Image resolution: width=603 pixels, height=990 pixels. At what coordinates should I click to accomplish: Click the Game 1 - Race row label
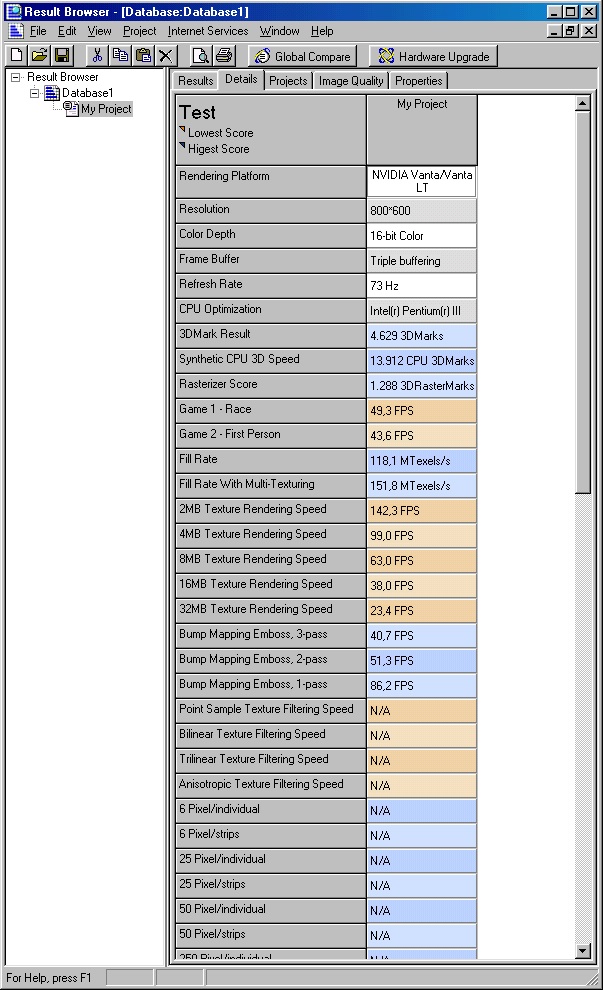(x=271, y=410)
